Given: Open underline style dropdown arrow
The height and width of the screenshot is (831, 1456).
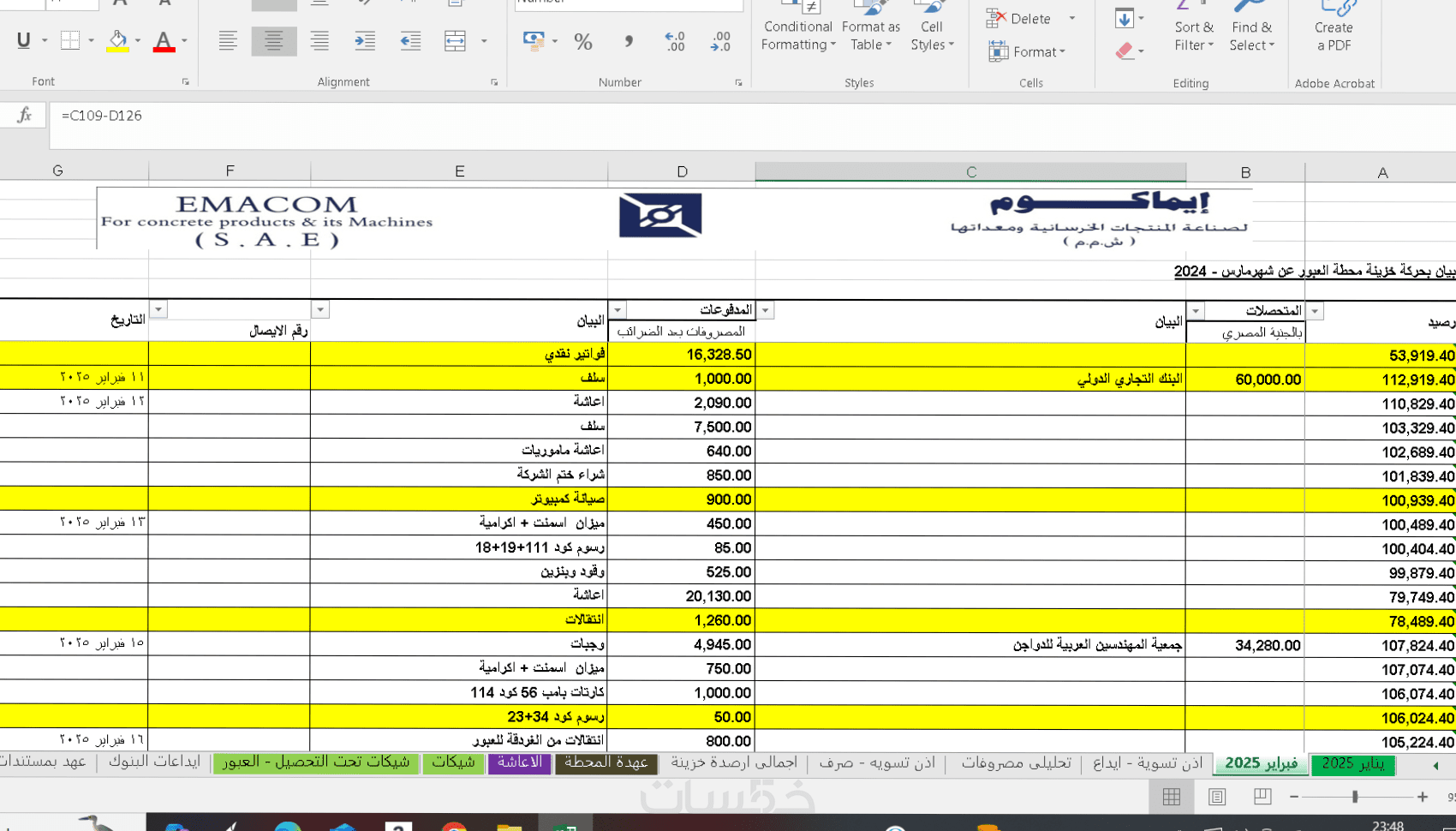Looking at the screenshot, I should coord(44,40).
